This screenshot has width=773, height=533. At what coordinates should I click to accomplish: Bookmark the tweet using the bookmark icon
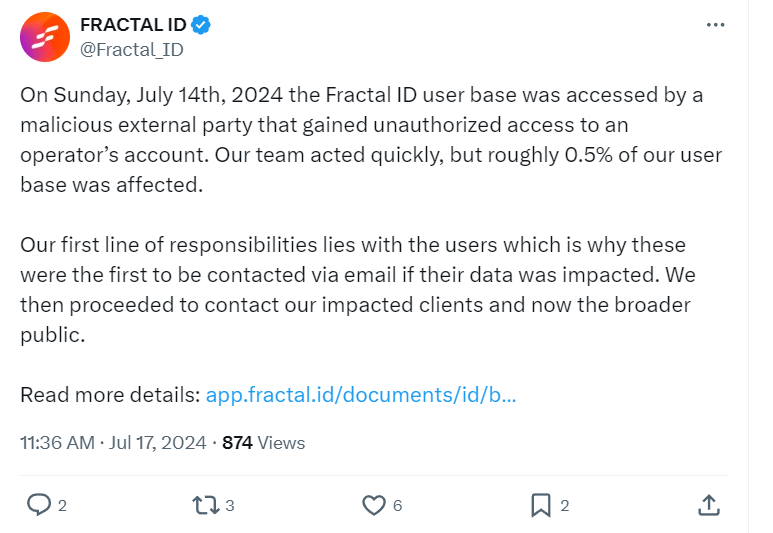click(x=541, y=505)
